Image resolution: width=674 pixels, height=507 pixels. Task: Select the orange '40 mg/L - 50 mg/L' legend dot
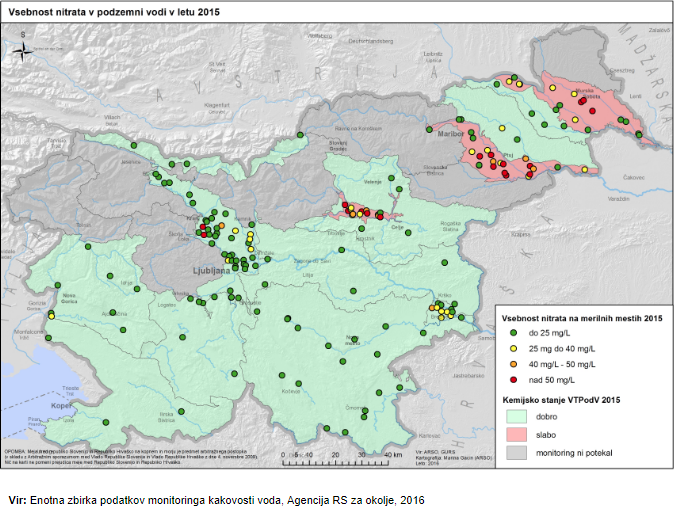coord(511,364)
